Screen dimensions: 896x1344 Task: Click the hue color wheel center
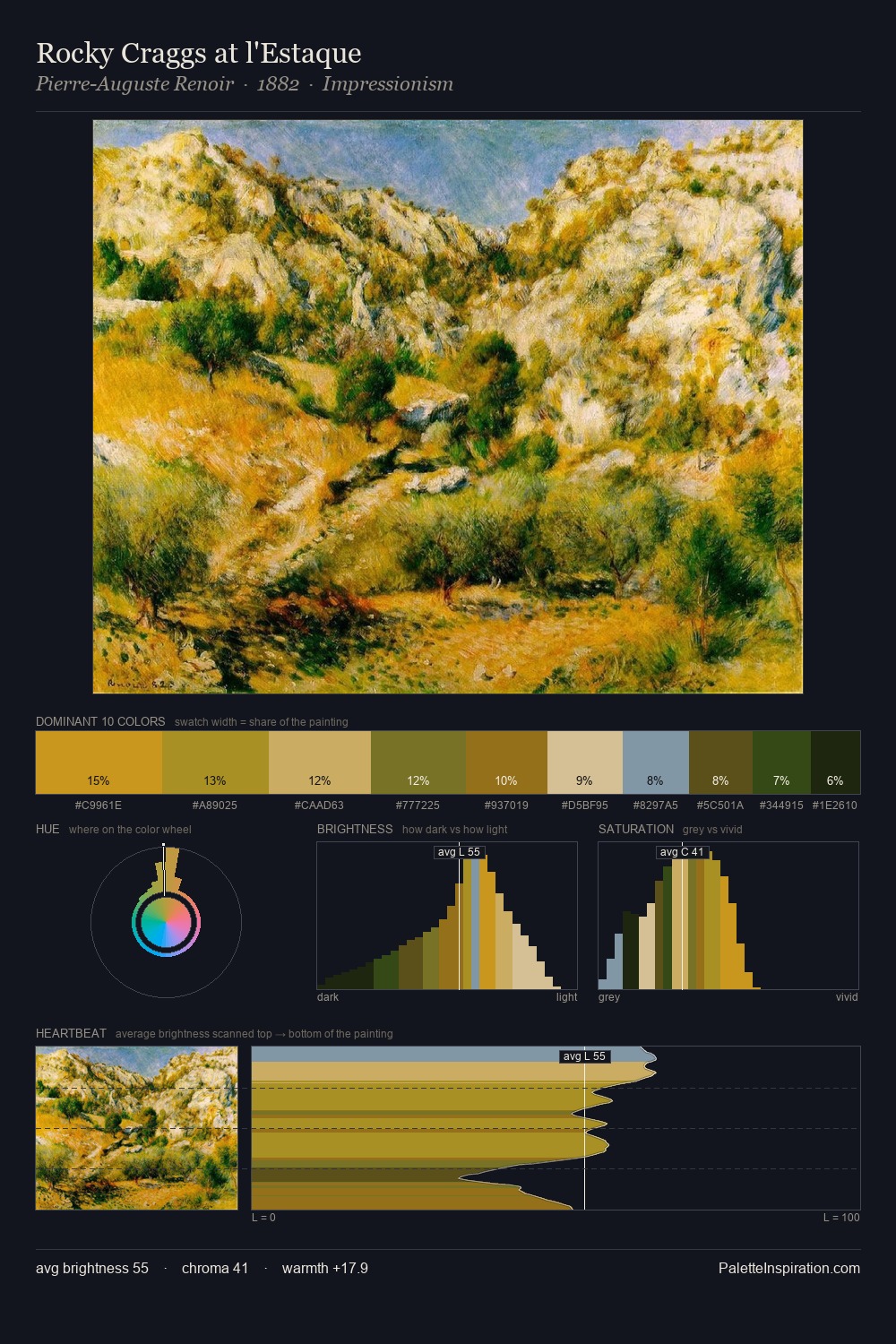point(166,923)
